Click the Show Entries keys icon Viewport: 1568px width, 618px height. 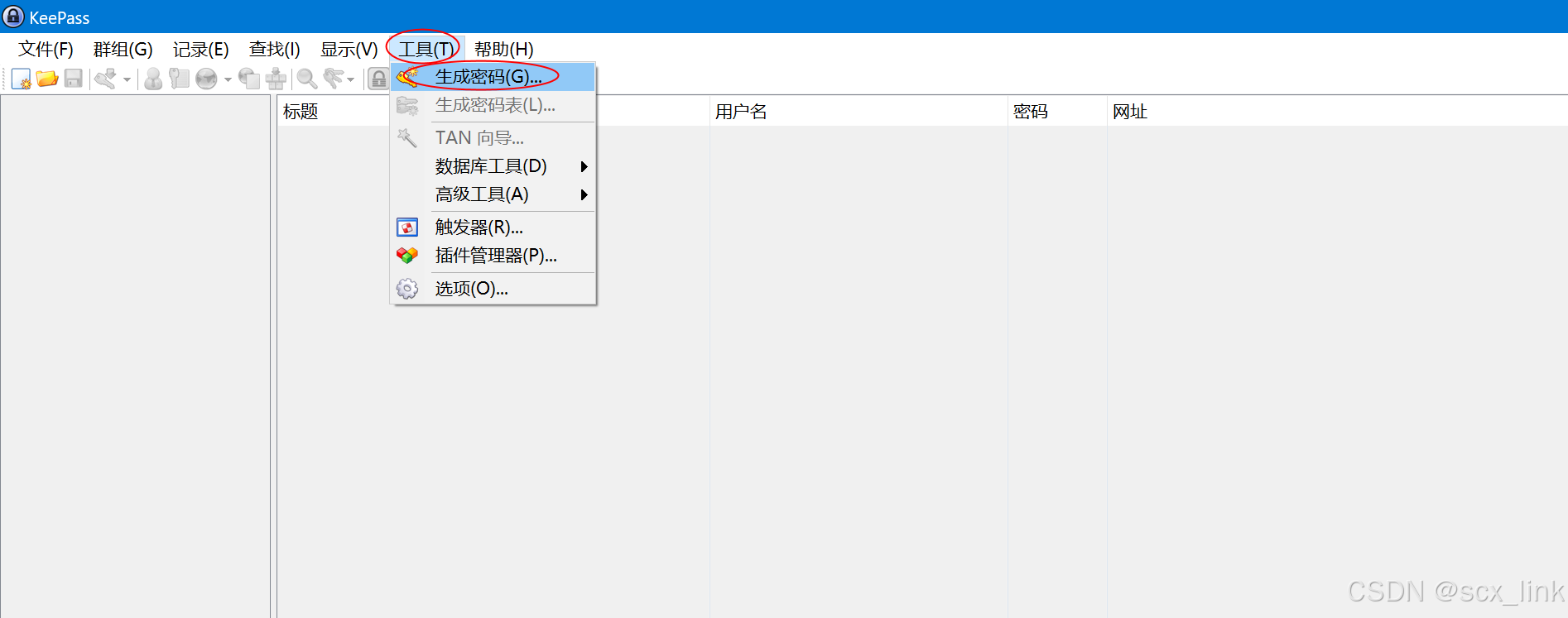(334, 79)
